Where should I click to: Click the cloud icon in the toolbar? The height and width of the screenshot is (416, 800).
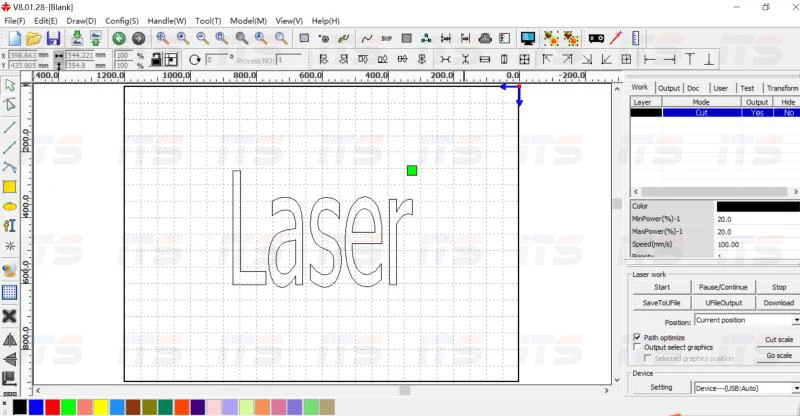[x=485, y=38]
